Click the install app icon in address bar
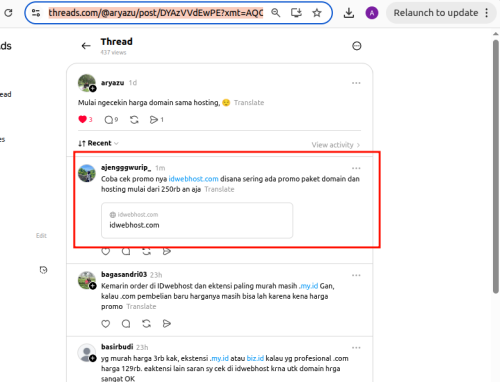500x382 pixels. pos(296,13)
